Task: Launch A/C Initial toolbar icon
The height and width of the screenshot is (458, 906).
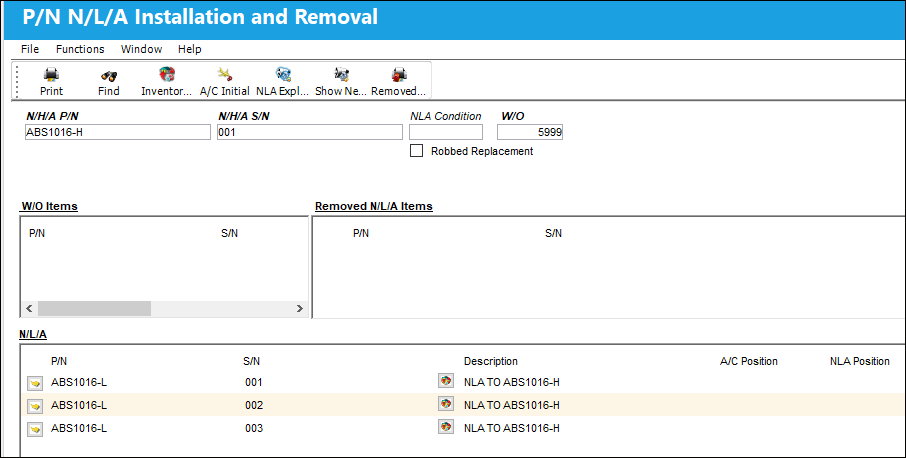Action: pyautogui.click(x=225, y=75)
